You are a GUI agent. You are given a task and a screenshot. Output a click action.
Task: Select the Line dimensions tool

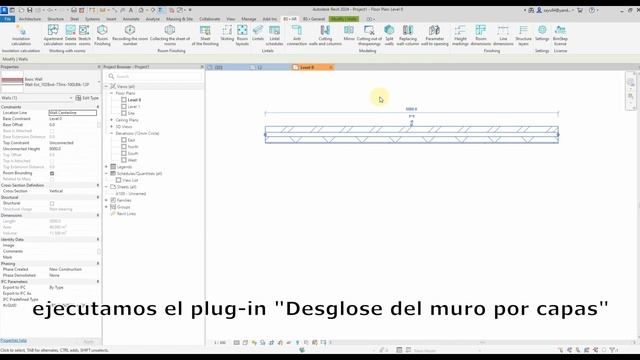503,35
